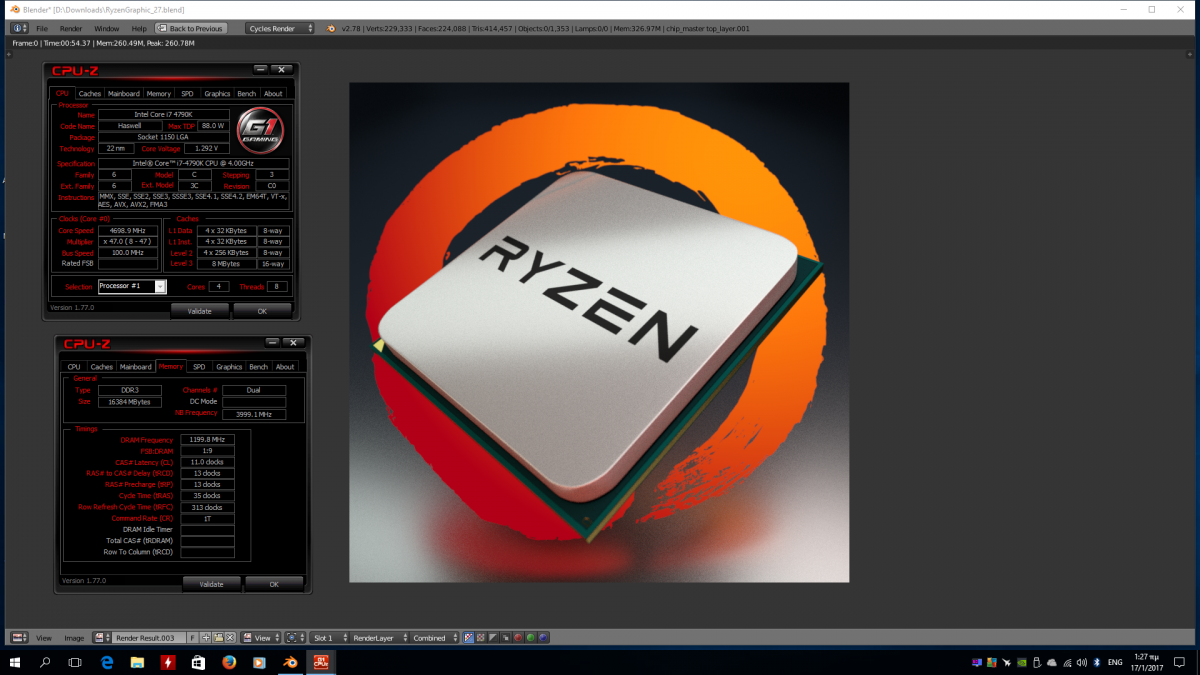Open the Windows Start menu
Screen dimensions: 1200x675
[15, 662]
